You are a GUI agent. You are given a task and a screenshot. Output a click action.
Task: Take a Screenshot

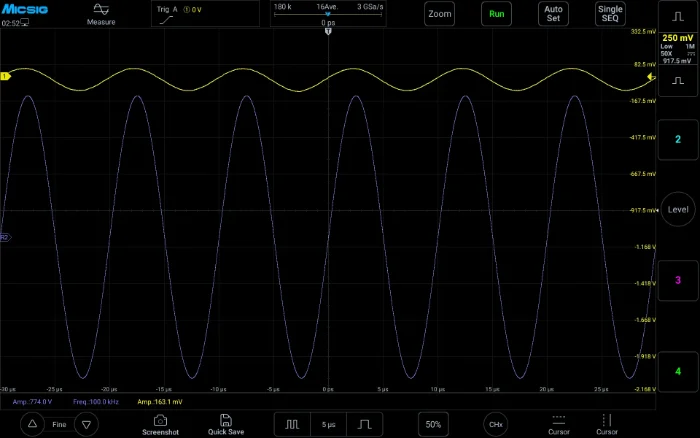160,425
